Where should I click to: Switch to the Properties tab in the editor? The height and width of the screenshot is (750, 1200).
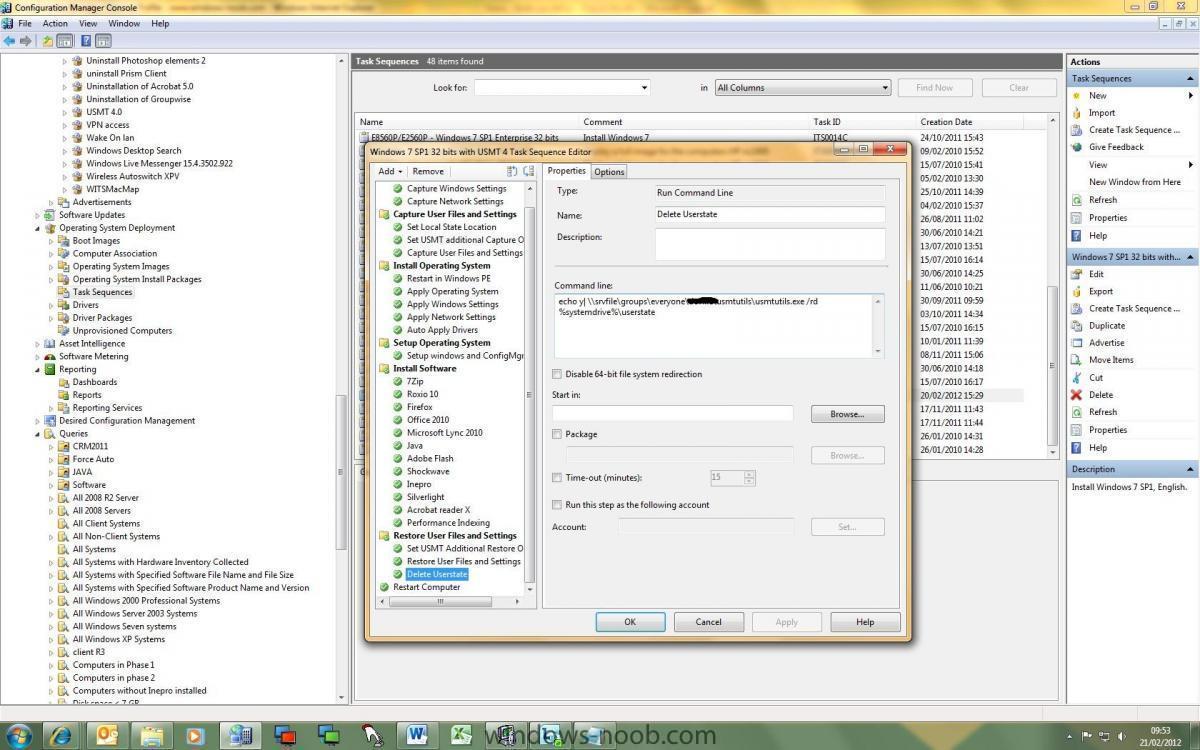point(567,171)
